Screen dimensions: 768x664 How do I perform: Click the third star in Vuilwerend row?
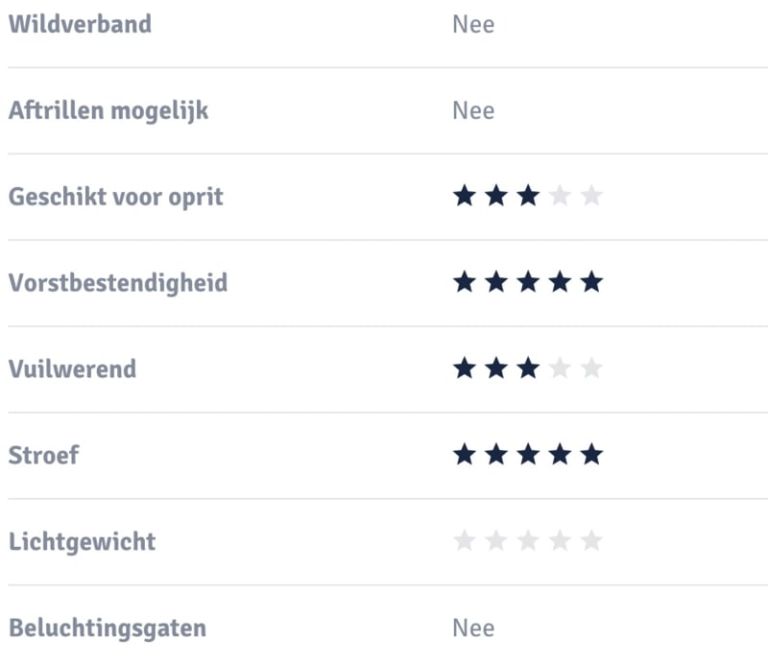tap(528, 369)
